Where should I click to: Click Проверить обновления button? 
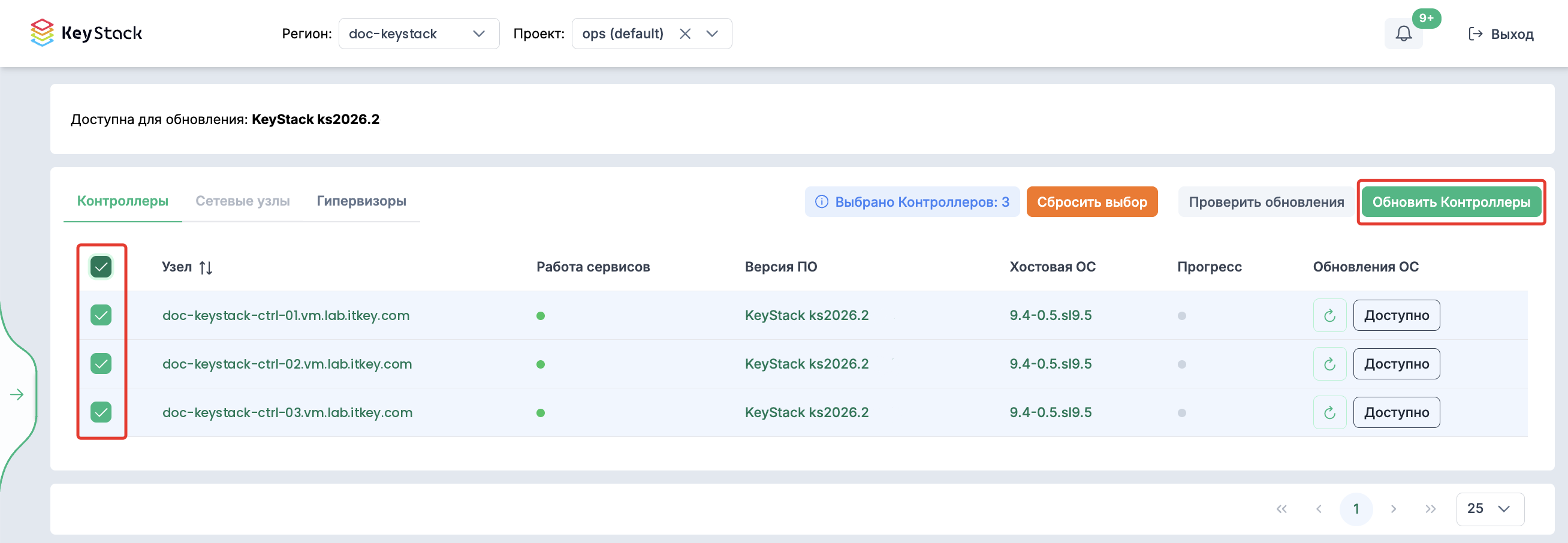(x=1267, y=201)
